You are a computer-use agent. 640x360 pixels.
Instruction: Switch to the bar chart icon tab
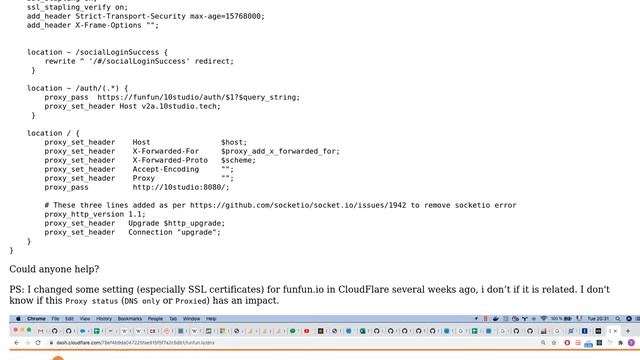(x=543, y=331)
